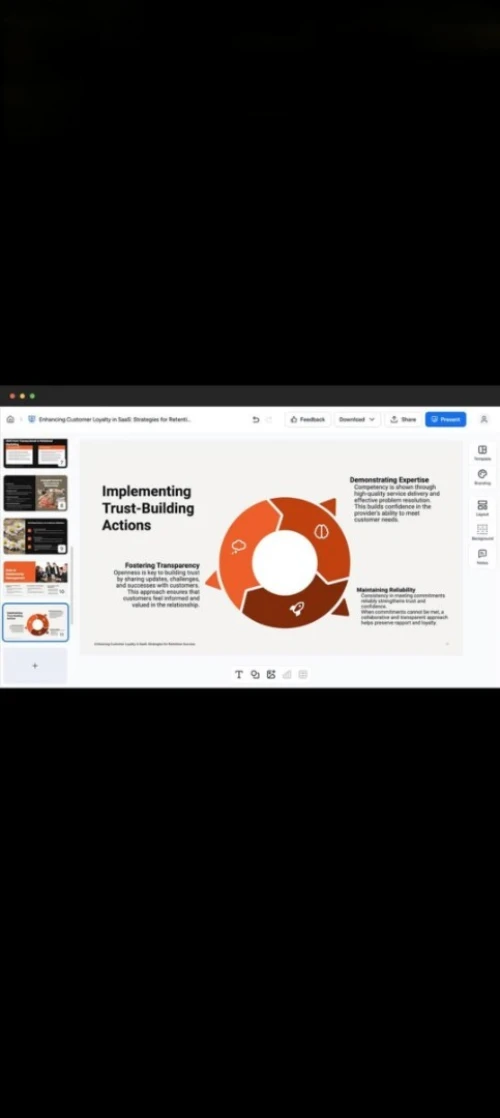This screenshot has width=500, height=1118.
Task: Open the Feedback button
Action: point(307,419)
